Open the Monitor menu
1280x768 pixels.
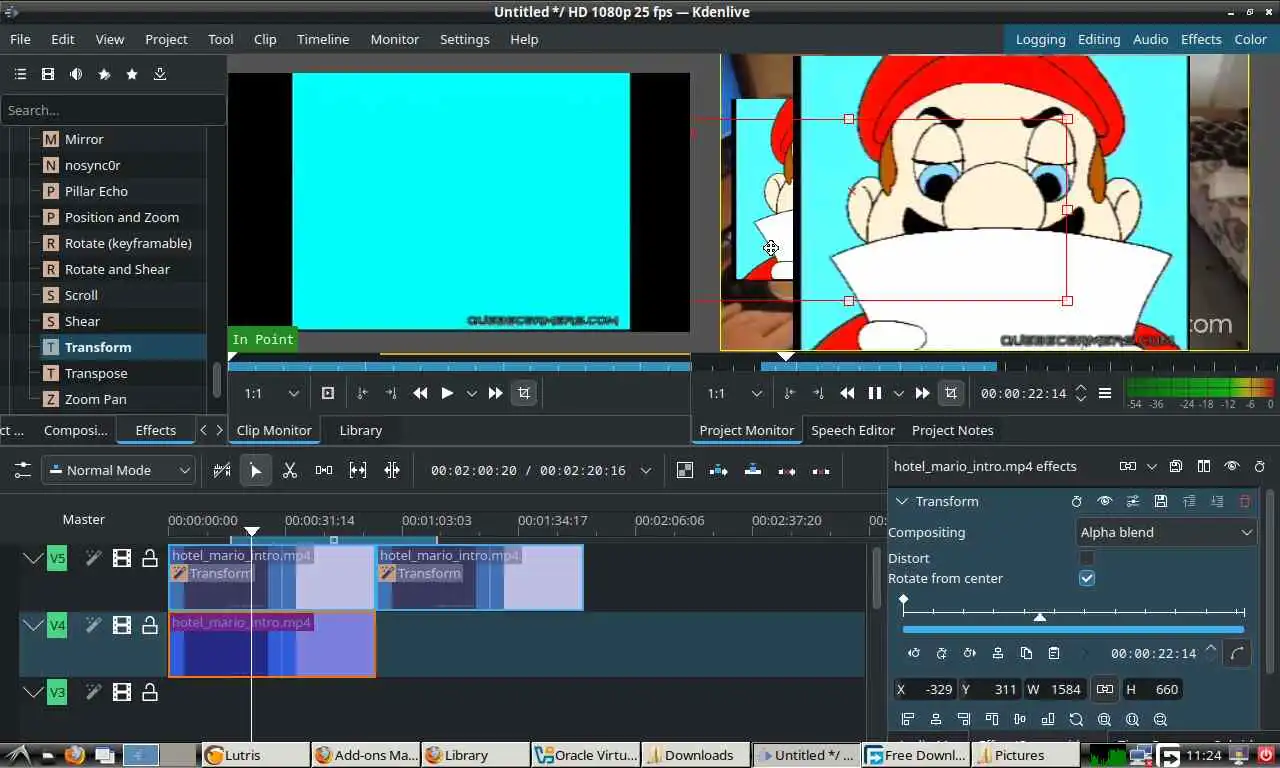coord(394,39)
